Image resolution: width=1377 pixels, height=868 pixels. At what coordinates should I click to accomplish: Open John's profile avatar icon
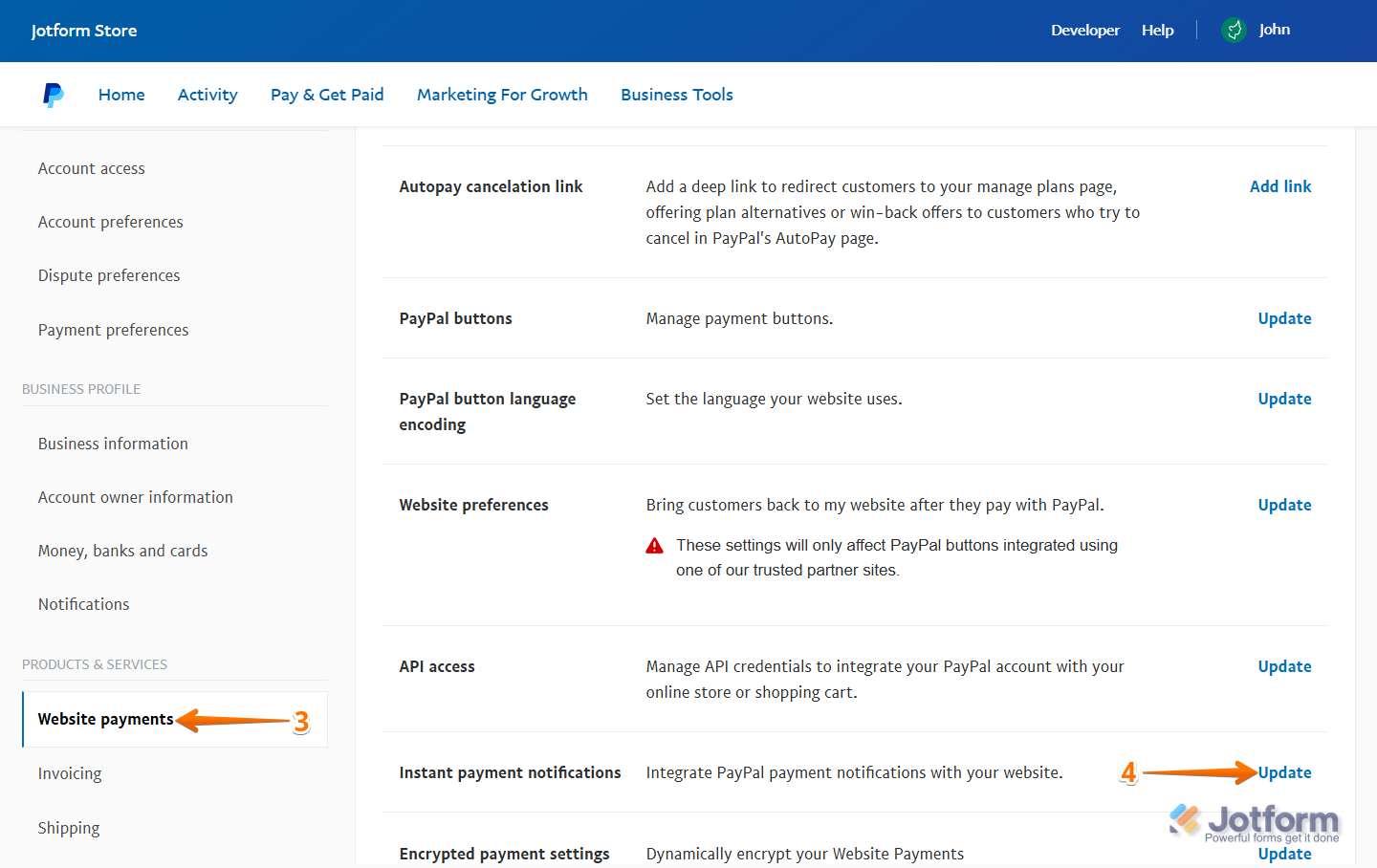[x=1234, y=30]
